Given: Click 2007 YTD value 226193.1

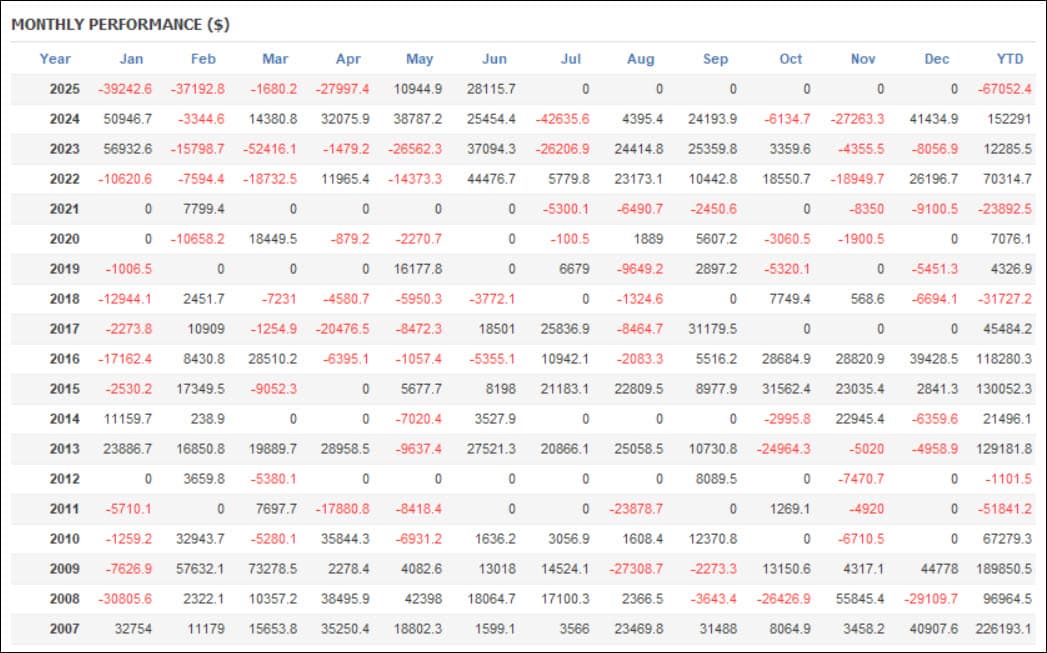Looking at the screenshot, I should pyautogui.click(x=1004, y=629).
